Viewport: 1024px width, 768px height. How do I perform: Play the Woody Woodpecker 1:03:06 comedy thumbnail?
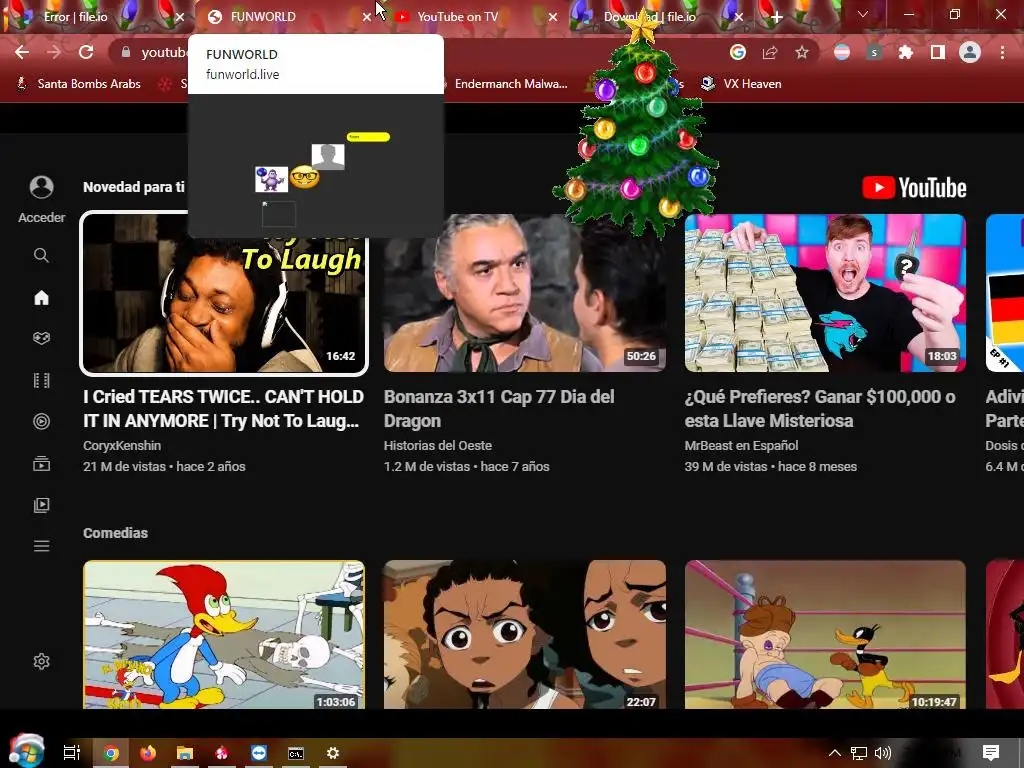pos(224,634)
